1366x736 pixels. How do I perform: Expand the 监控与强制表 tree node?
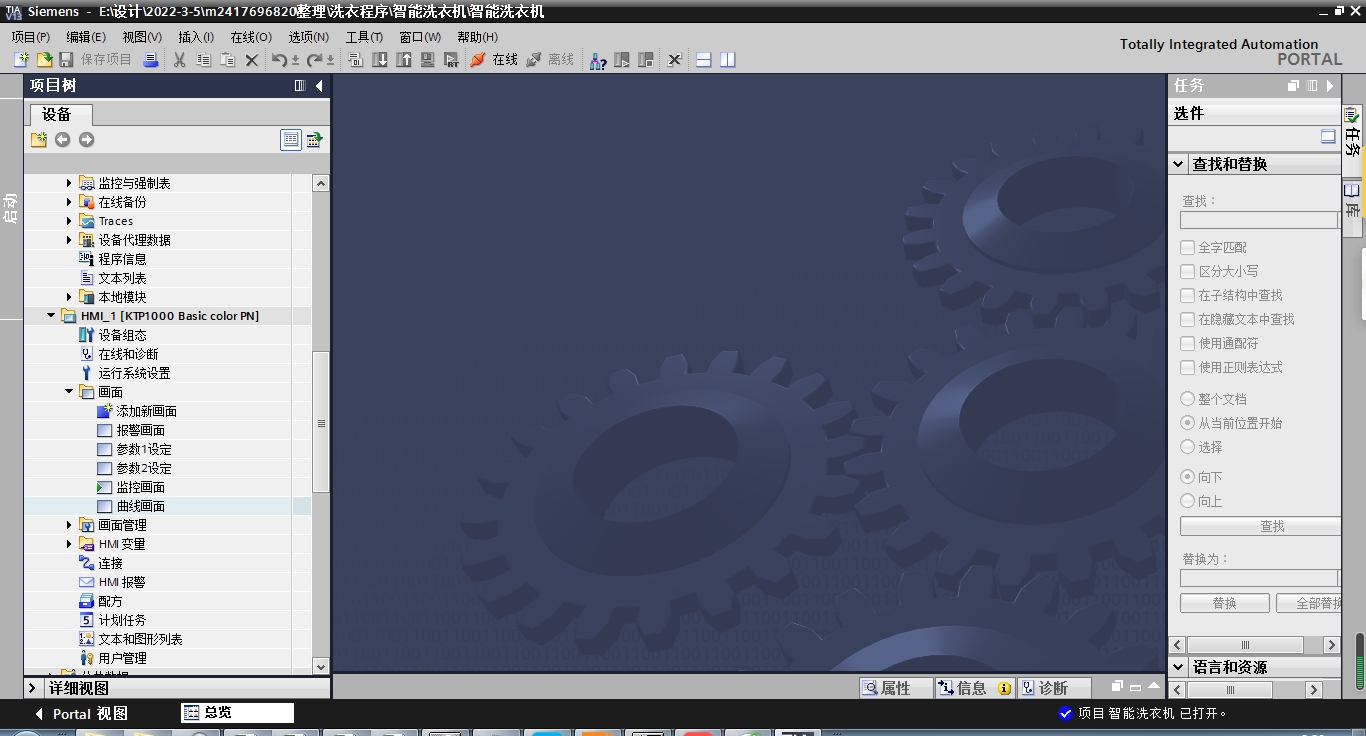(x=69, y=183)
